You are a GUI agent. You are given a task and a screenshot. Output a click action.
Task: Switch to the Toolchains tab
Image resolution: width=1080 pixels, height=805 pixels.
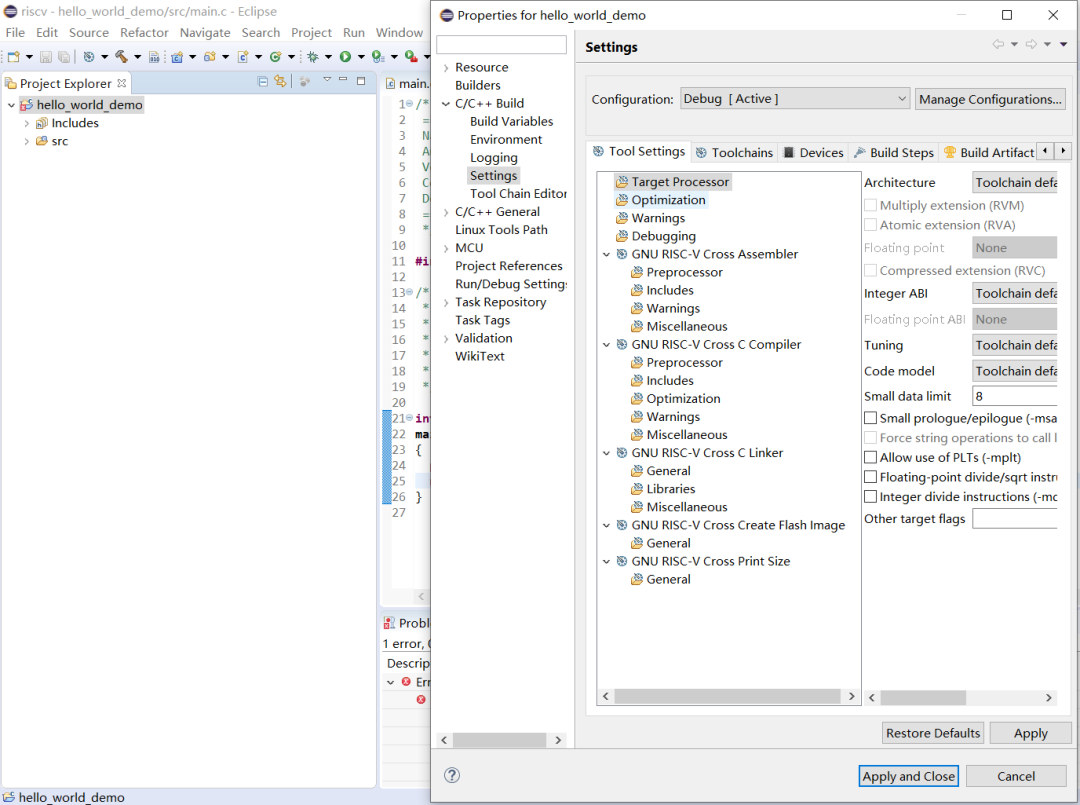click(734, 152)
